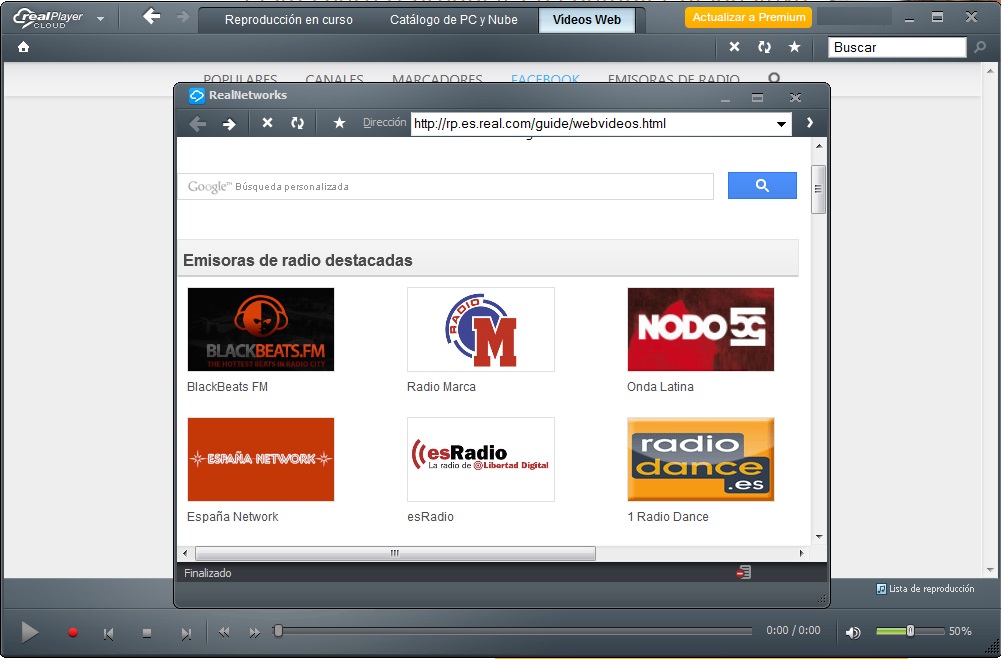1001x659 pixels.
Task: Open the España Network orange thumbnail
Action: pos(260,460)
